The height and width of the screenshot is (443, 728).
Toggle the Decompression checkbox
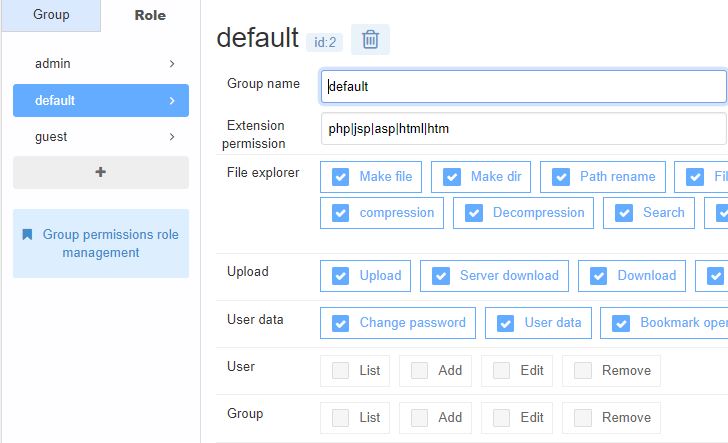point(473,213)
